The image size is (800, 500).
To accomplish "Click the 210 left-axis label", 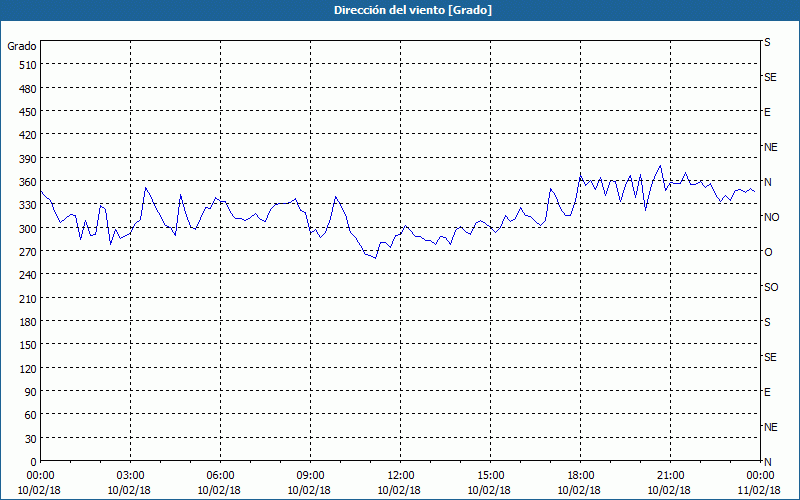I will [x=28, y=298].
